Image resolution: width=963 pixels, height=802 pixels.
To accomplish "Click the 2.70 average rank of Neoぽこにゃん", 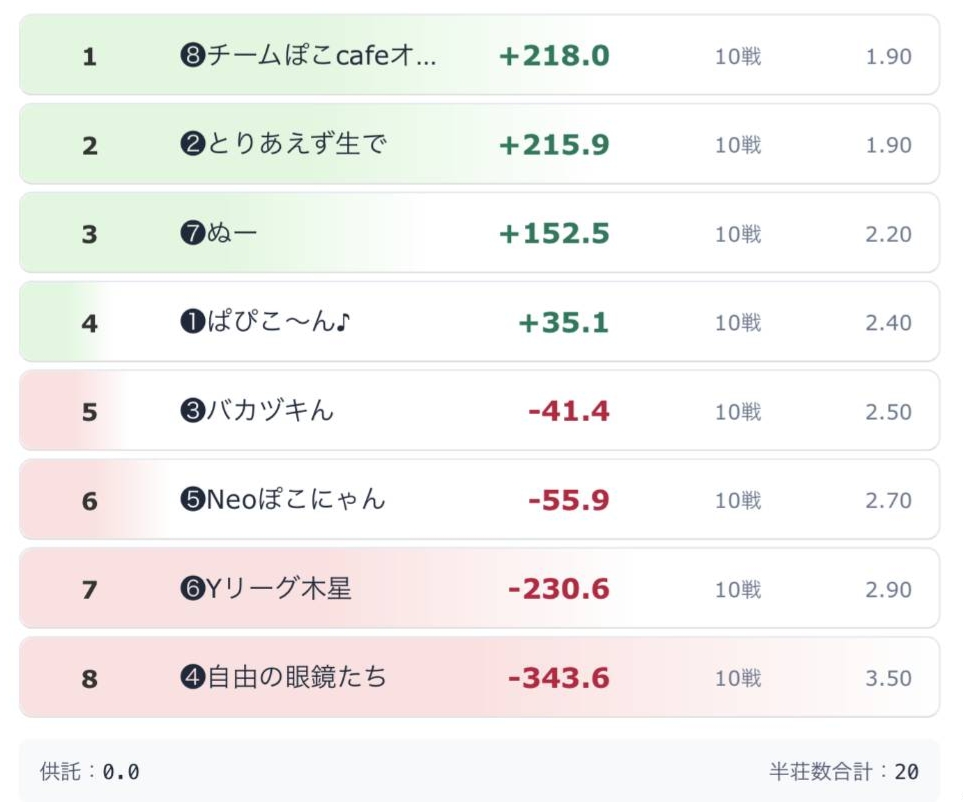I will pos(888,500).
